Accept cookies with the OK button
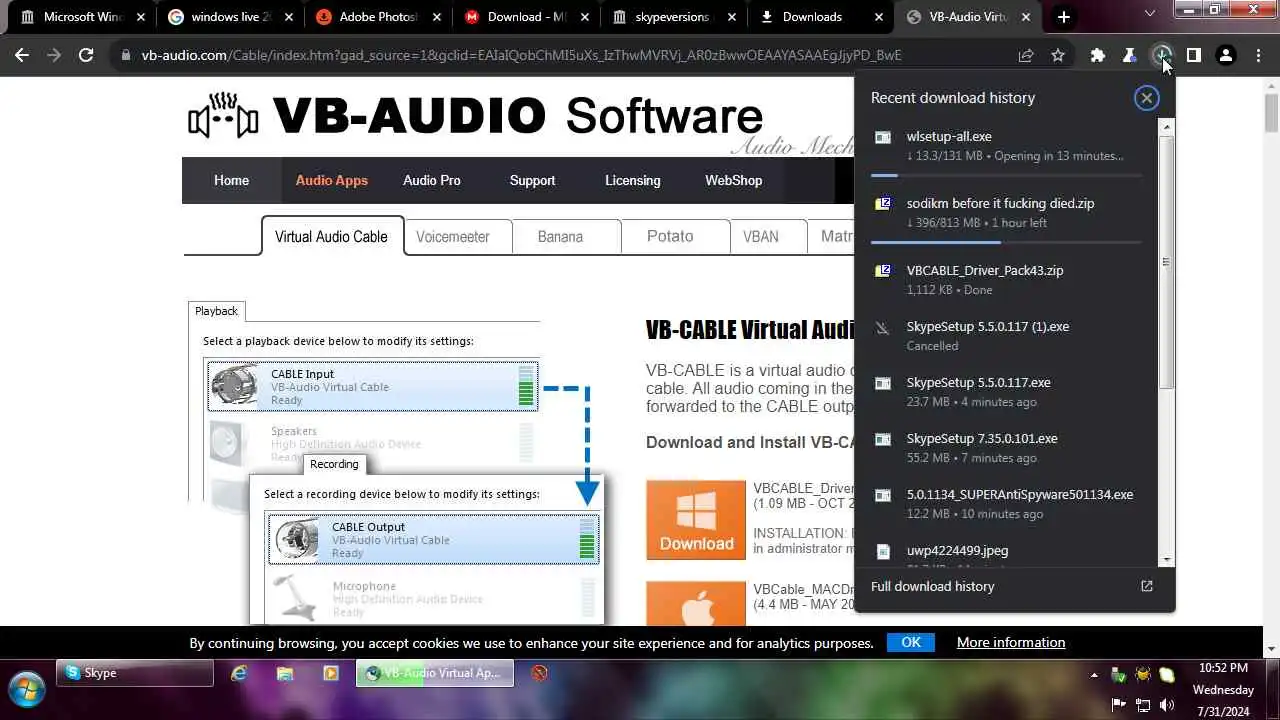1280x720 pixels. tap(911, 642)
